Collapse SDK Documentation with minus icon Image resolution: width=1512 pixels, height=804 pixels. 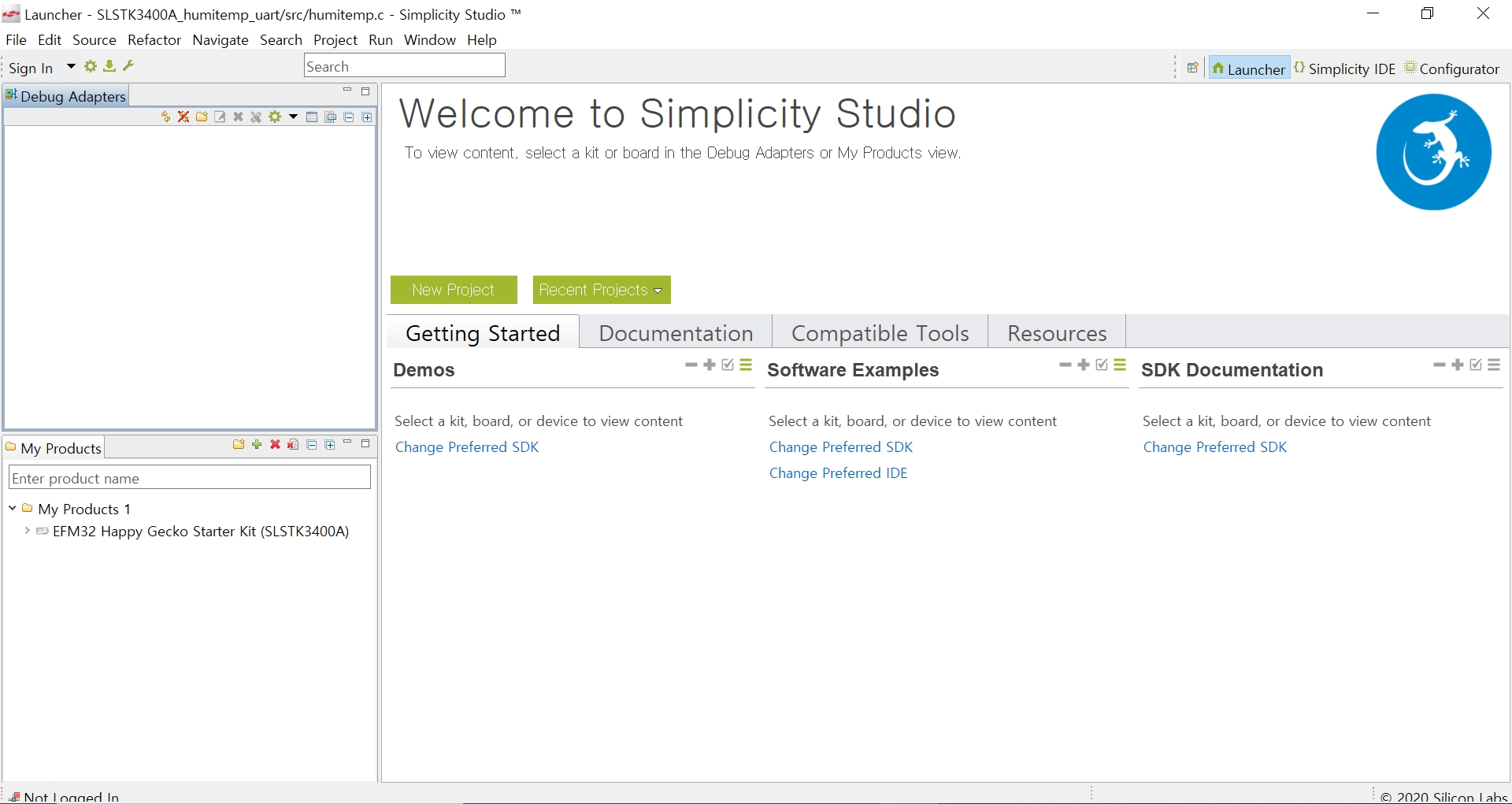(1440, 365)
